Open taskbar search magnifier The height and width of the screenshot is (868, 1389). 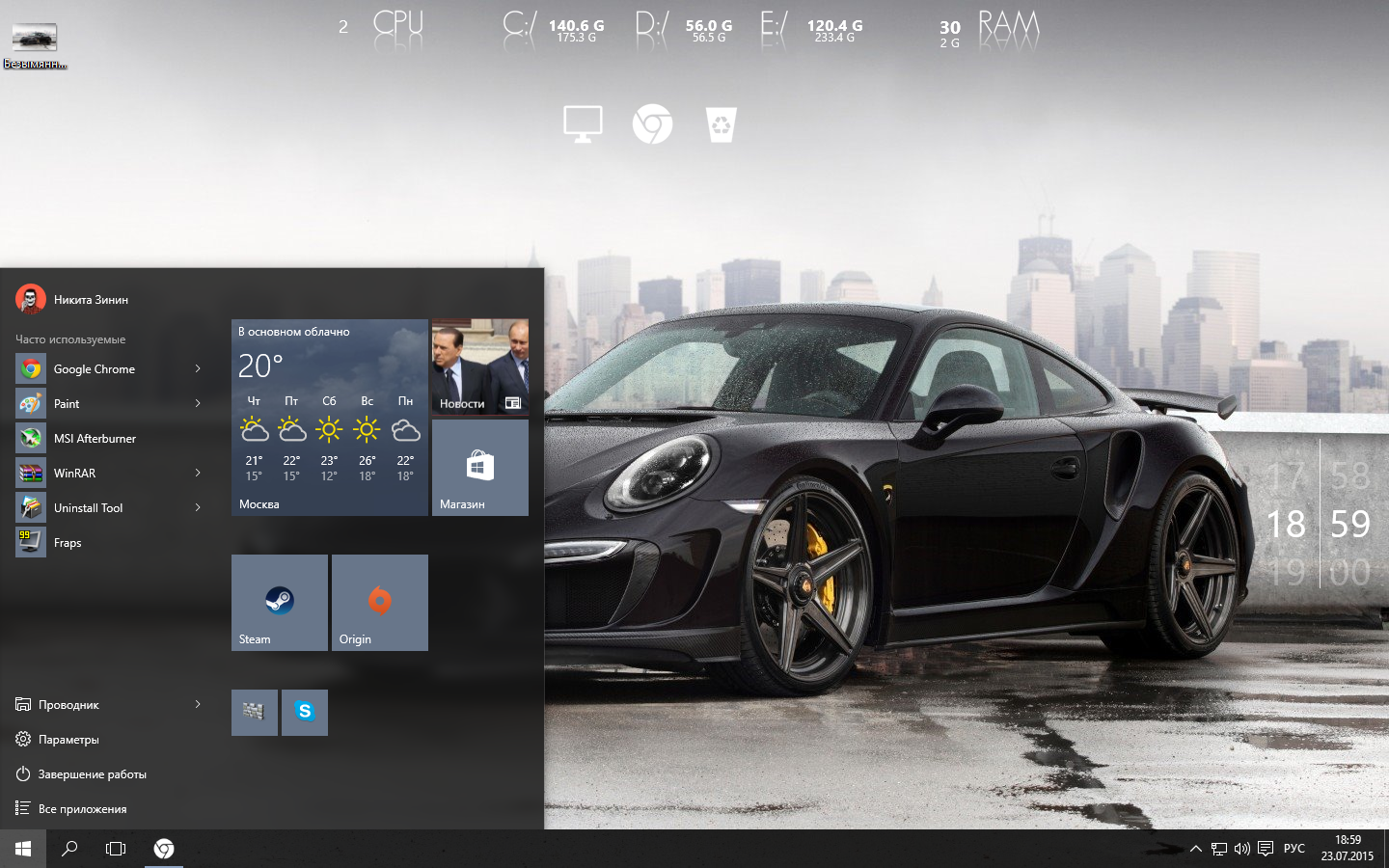69,849
